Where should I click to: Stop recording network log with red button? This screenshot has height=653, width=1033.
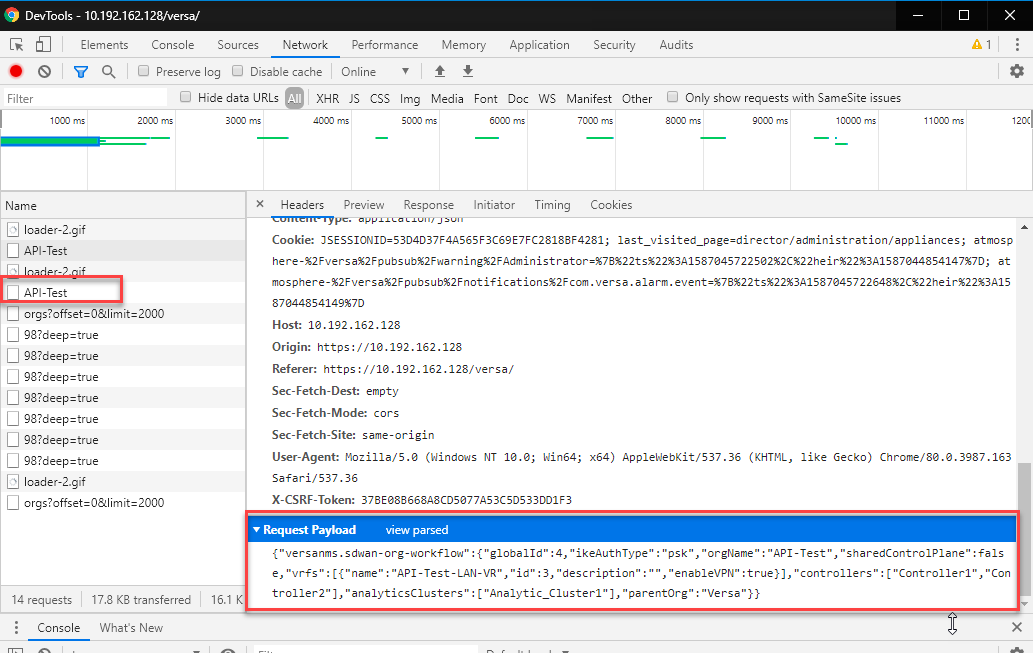[16, 71]
